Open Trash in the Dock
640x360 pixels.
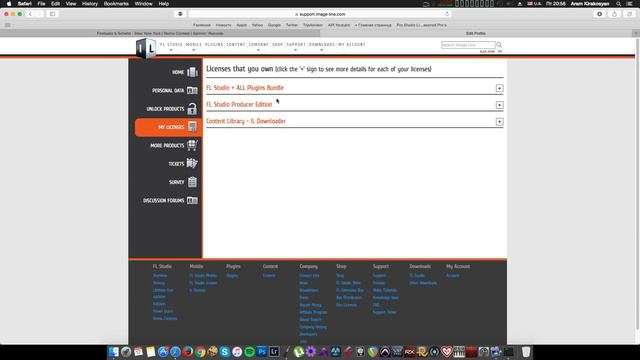[526, 351]
